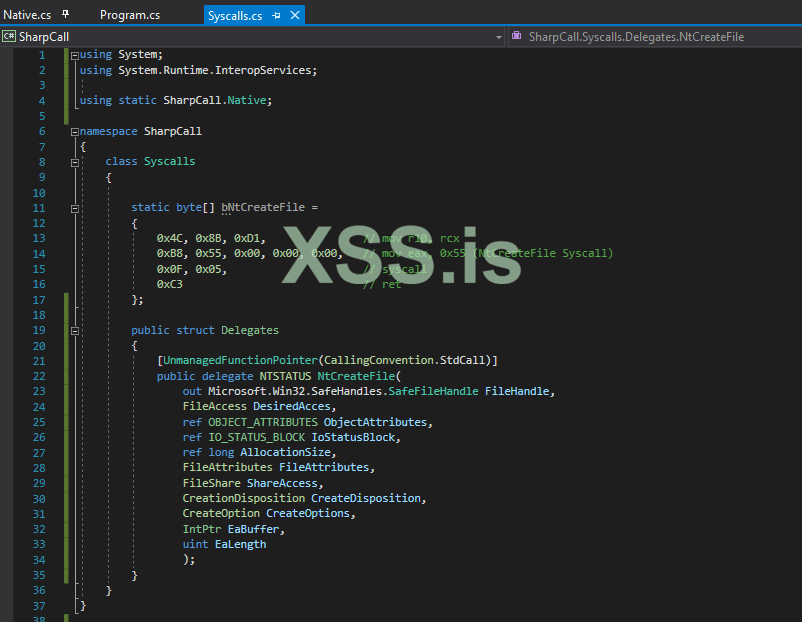
Task: Click pin icon on Native.cs tab
Action: (65, 14)
